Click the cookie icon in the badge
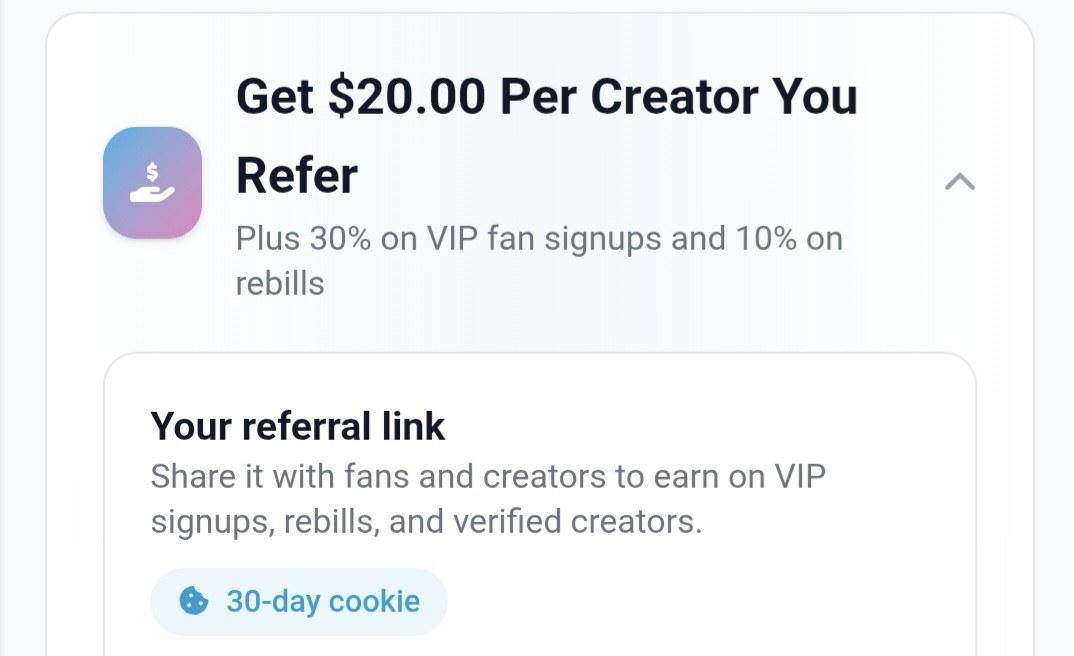The width and height of the screenshot is (1074, 656). coord(193,601)
